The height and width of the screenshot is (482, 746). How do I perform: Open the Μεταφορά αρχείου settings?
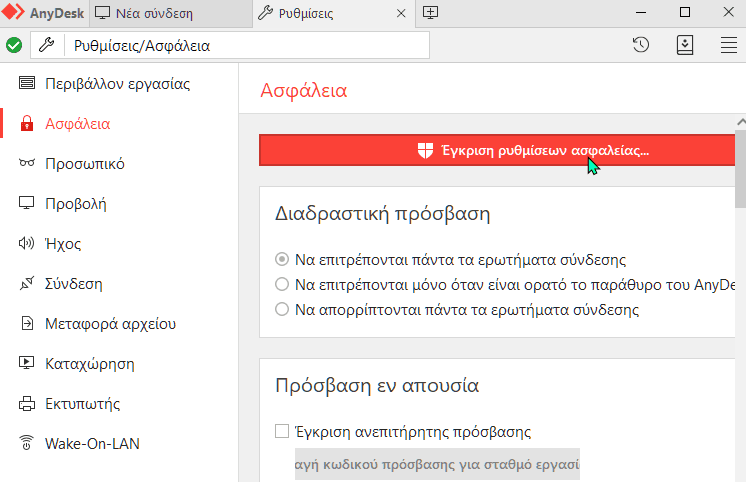(x=98, y=324)
